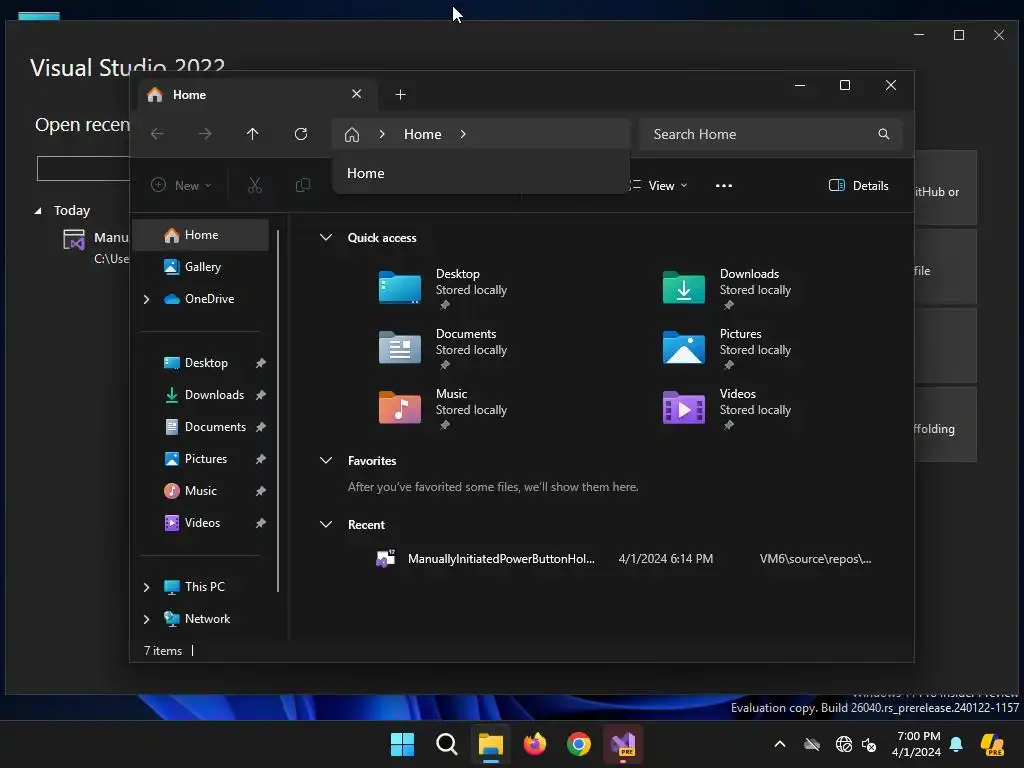Click Visual Studio recent search box

point(83,168)
